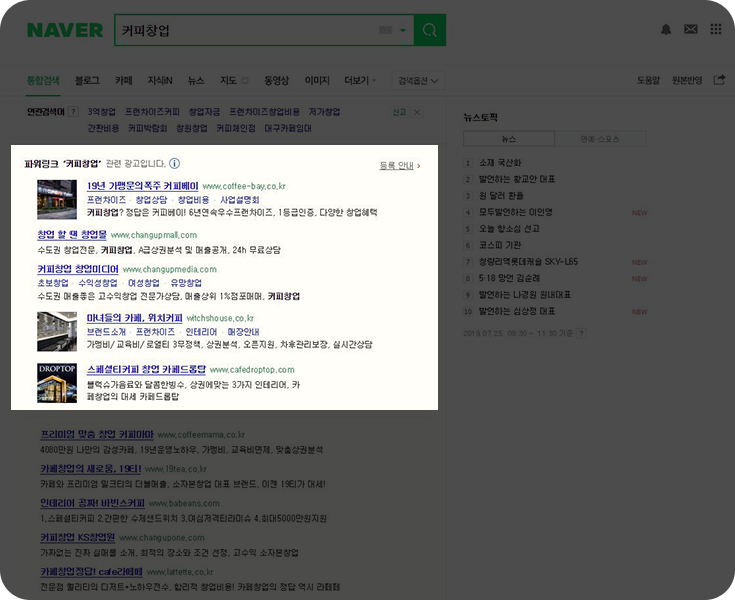Viewport: 735px width, 600px height.
Task: Switch to the 동영상 tab
Action: coord(277,81)
